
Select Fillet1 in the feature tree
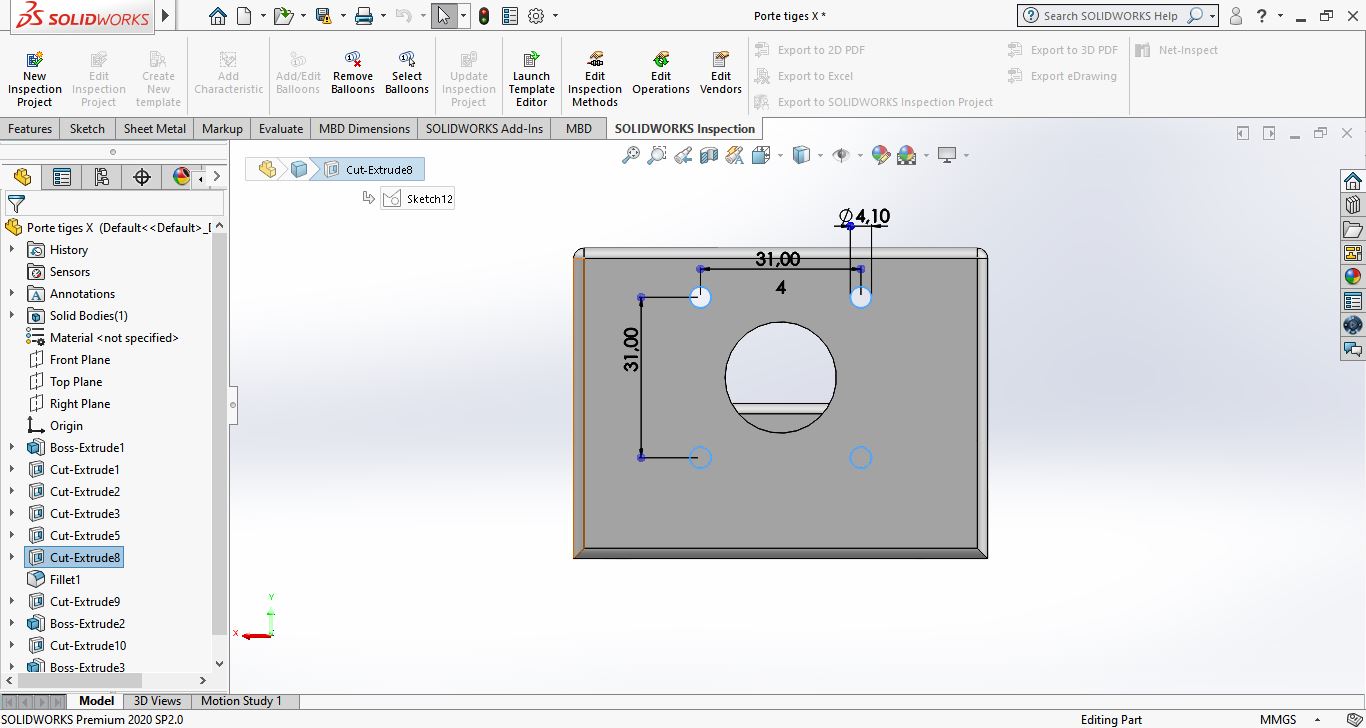pyautogui.click(x=65, y=580)
